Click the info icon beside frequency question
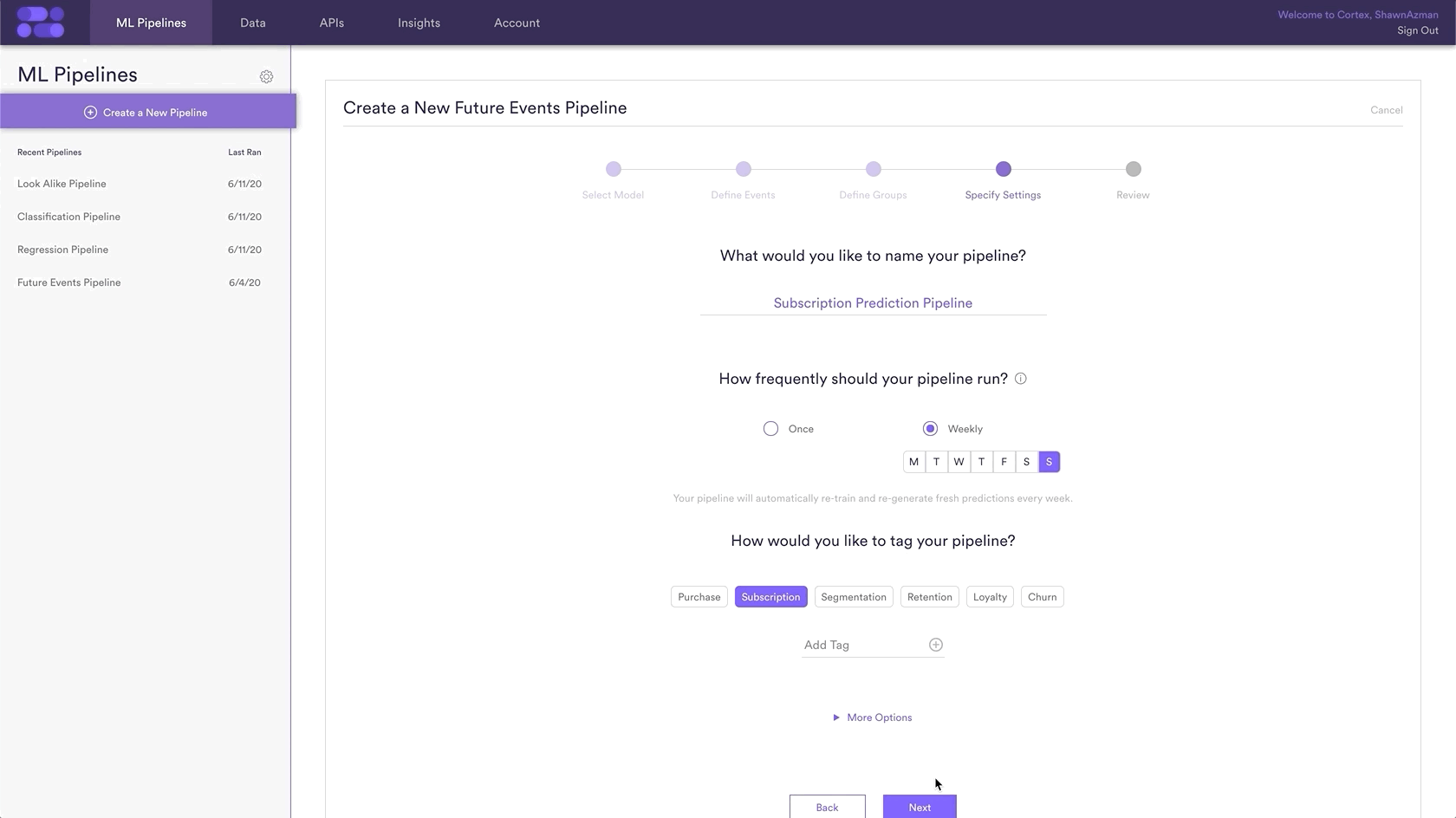The width and height of the screenshot is (1456, 818). tap(1021, 379)
